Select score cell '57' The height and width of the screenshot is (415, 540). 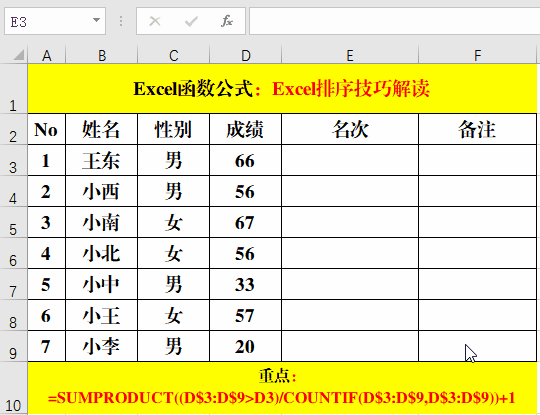(246, 315)
